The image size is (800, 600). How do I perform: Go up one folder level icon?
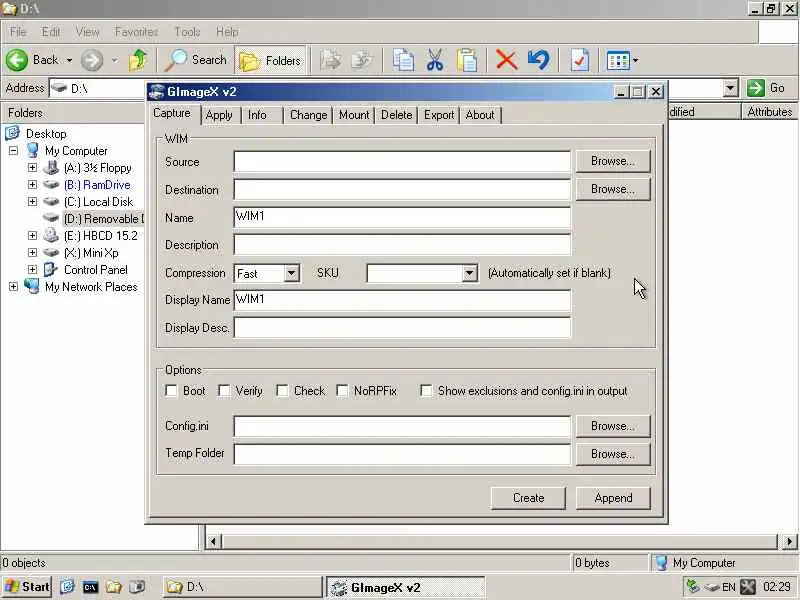(x=138, y=60)
